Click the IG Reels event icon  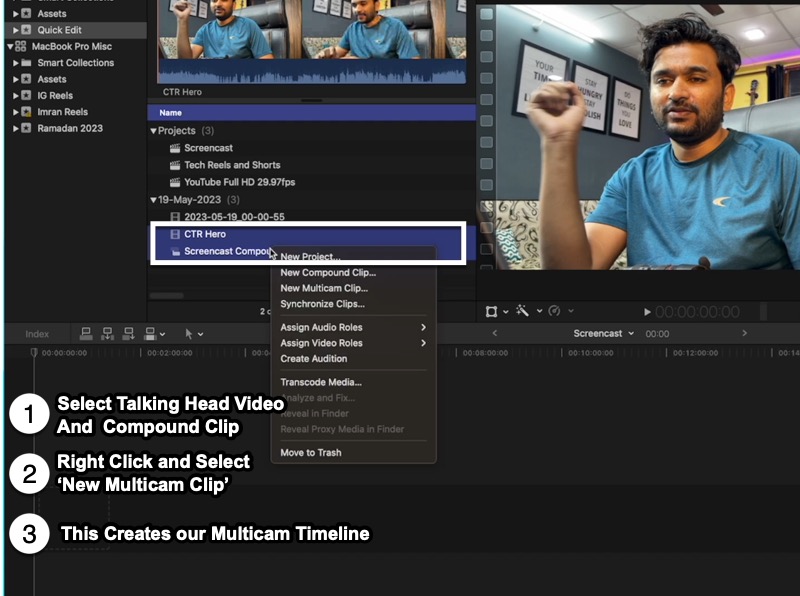point(27,95)
